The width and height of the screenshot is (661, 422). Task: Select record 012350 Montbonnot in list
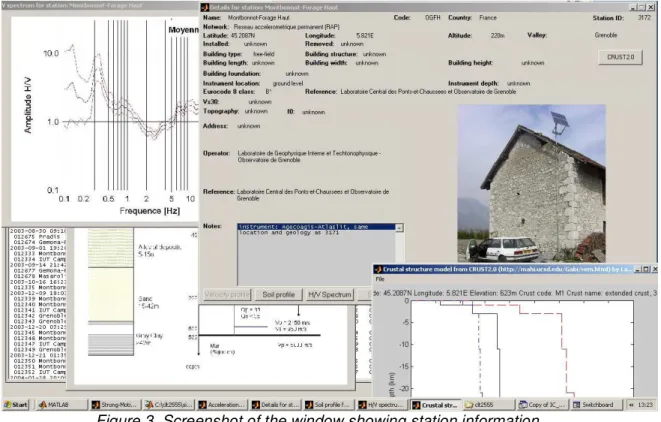point(40,361)
